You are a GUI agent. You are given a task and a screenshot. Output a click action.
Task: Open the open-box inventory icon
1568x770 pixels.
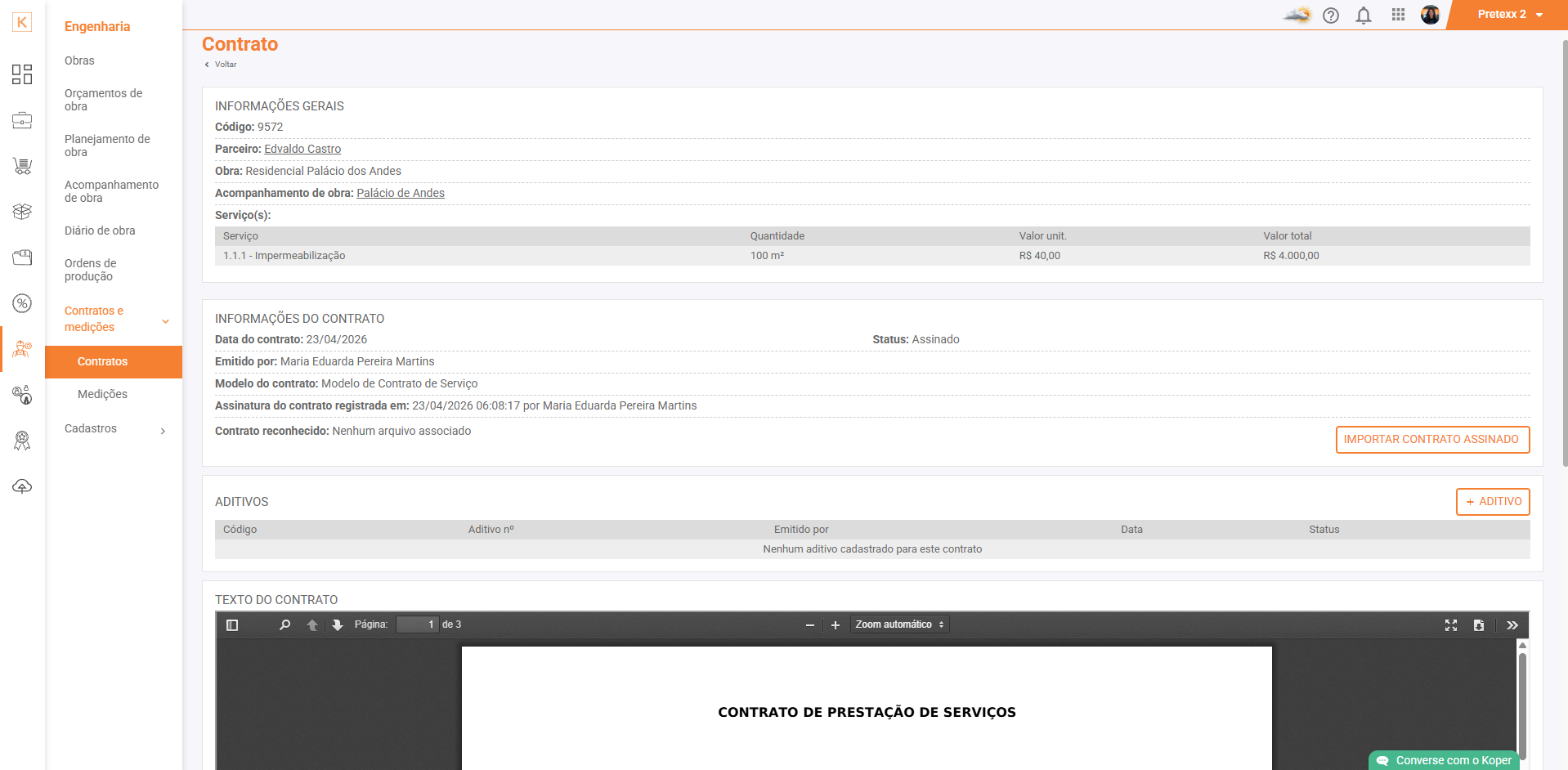[x=22, y=212]
